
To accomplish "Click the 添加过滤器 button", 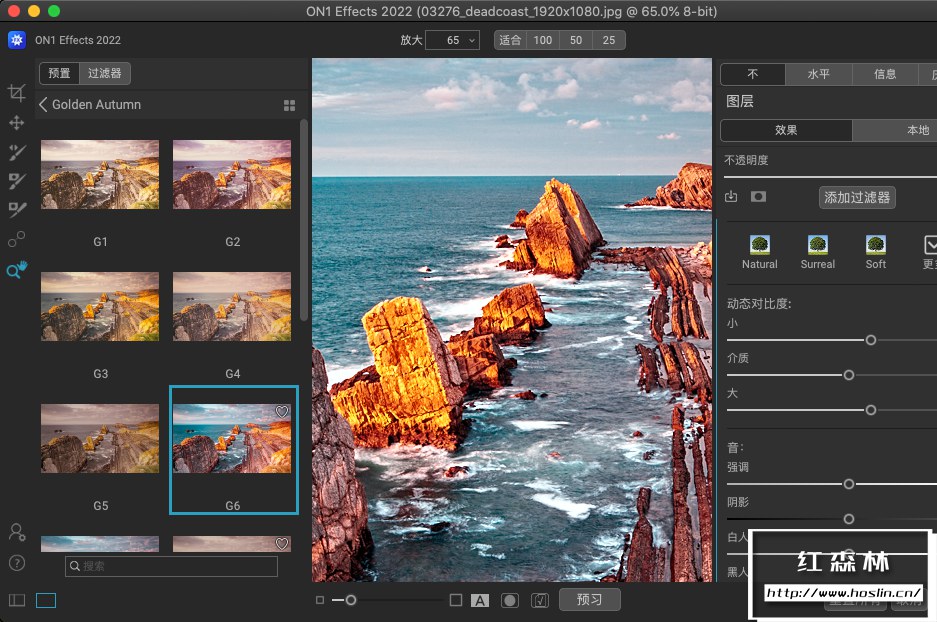I will click(x=857, y=197).
